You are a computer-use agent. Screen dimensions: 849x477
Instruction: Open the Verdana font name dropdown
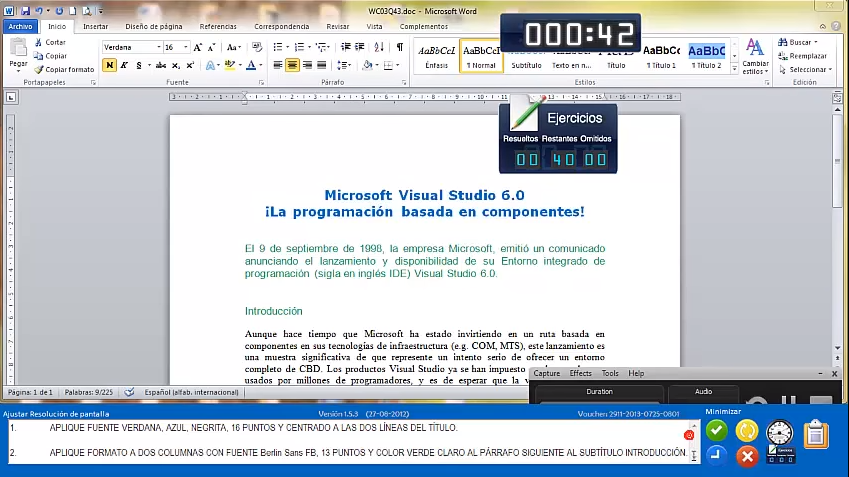pos(159,48)
